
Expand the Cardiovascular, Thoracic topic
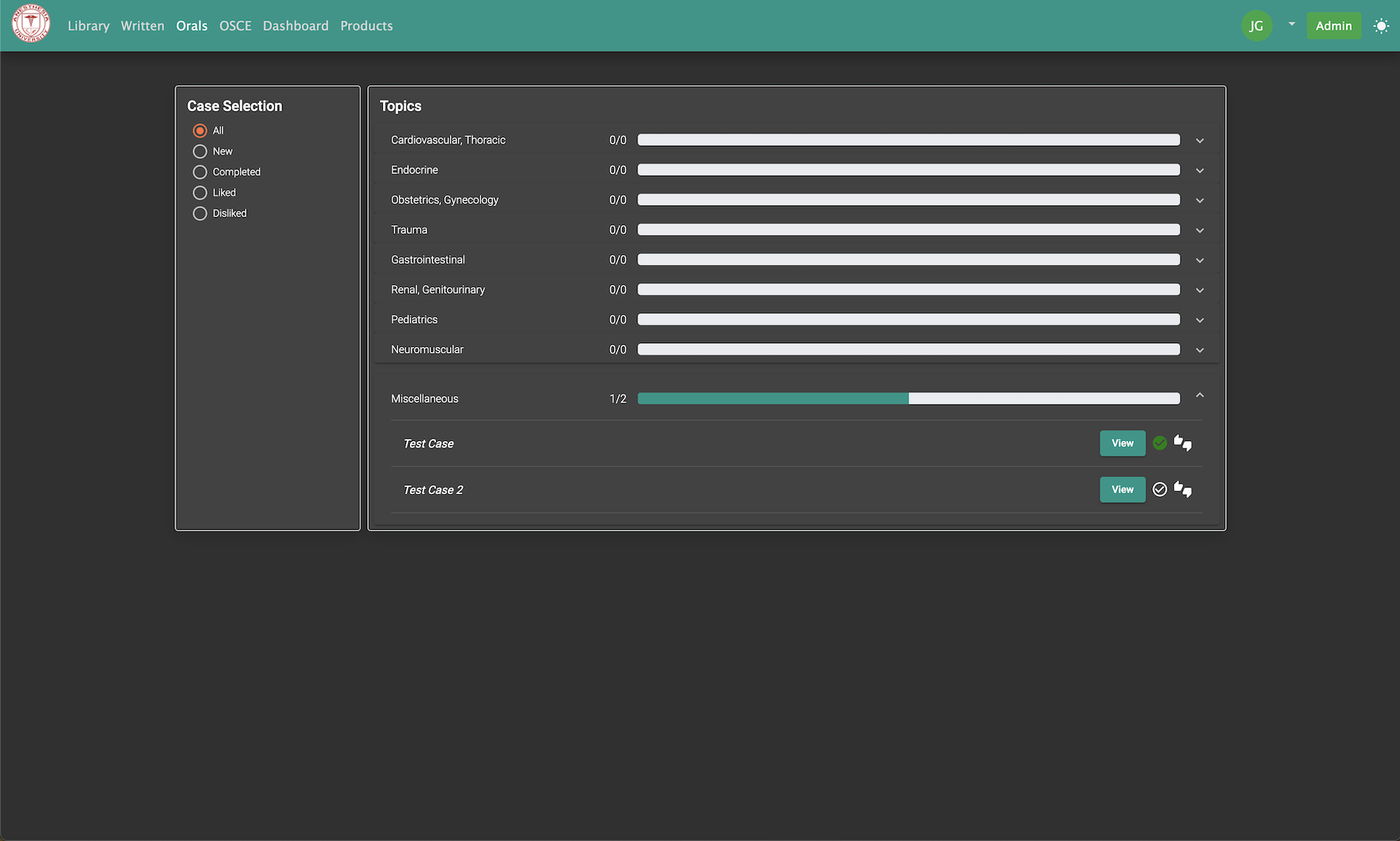click(x=1199, y=141)
